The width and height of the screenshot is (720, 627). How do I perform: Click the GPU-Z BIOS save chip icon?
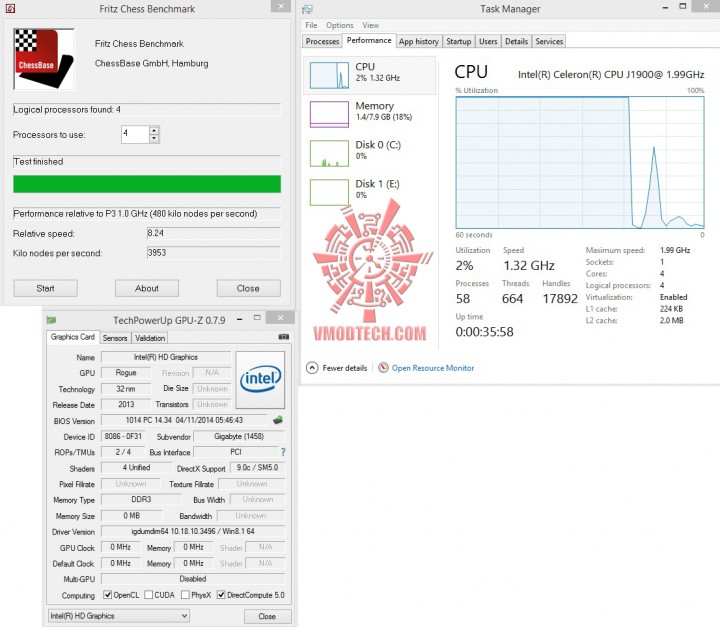click(278, 420)
